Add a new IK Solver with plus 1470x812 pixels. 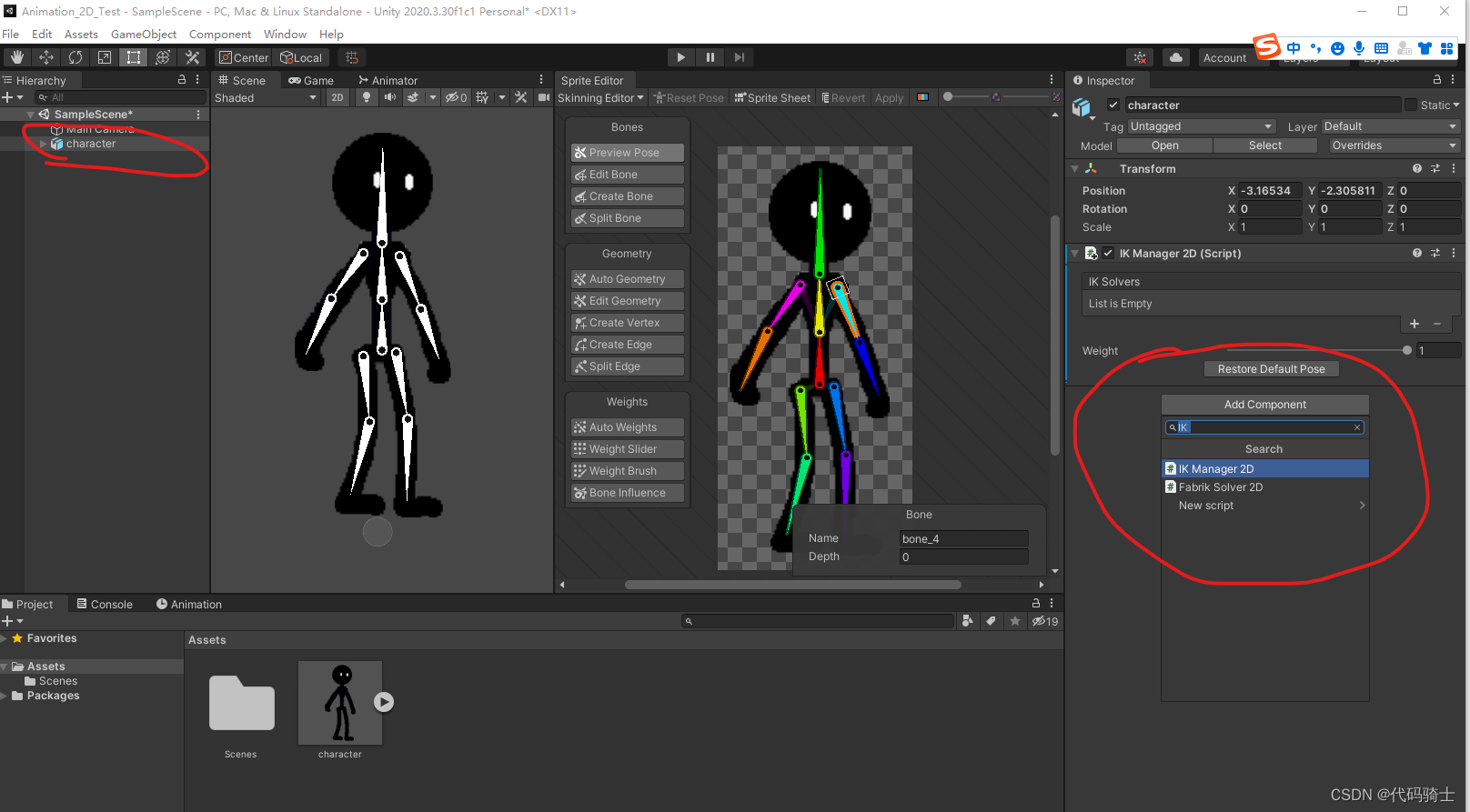pyautogui.click(x=1415, y=324)
